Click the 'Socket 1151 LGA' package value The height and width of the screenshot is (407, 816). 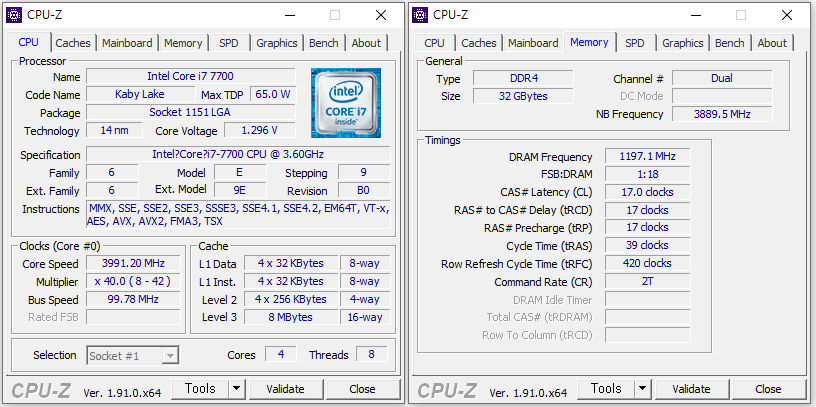[190, 112]
